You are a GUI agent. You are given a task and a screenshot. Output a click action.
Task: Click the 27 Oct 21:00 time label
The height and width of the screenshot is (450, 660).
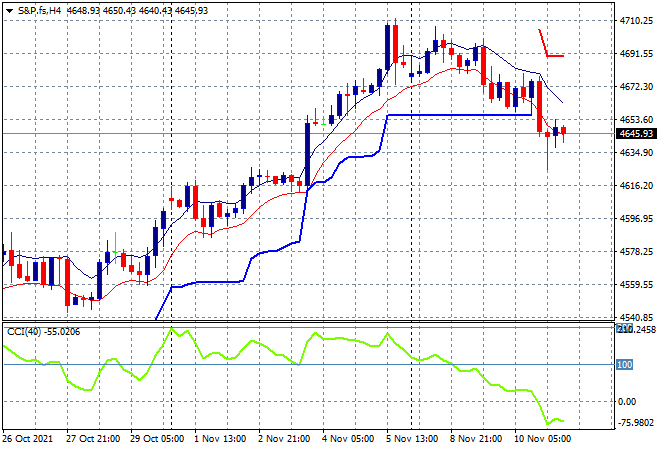pos(93,439)
